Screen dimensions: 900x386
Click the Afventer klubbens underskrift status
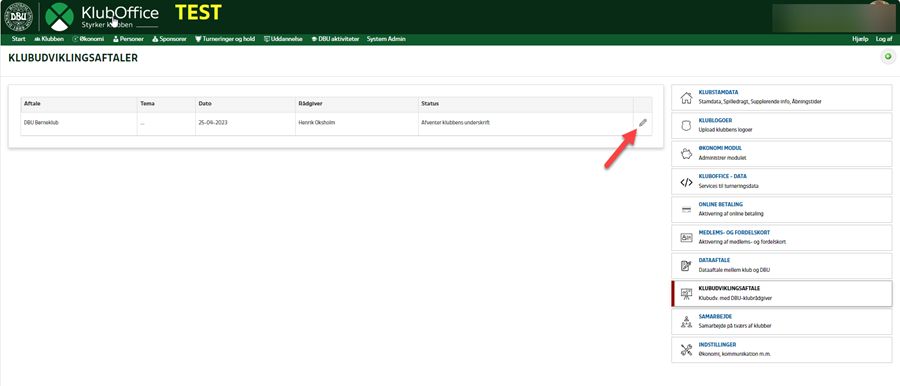coord(455,123)
